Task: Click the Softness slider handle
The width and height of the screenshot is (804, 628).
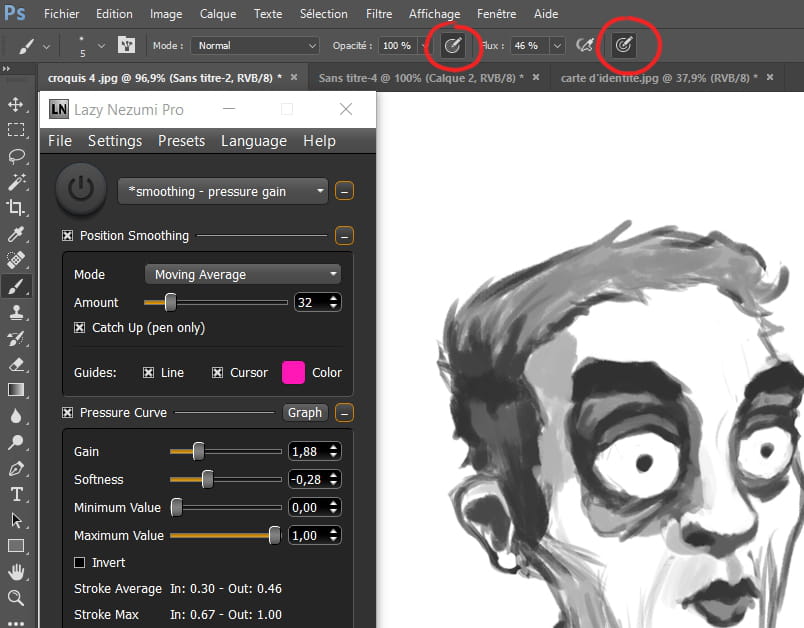Action: pyautogui.click(x=207, y=479)
